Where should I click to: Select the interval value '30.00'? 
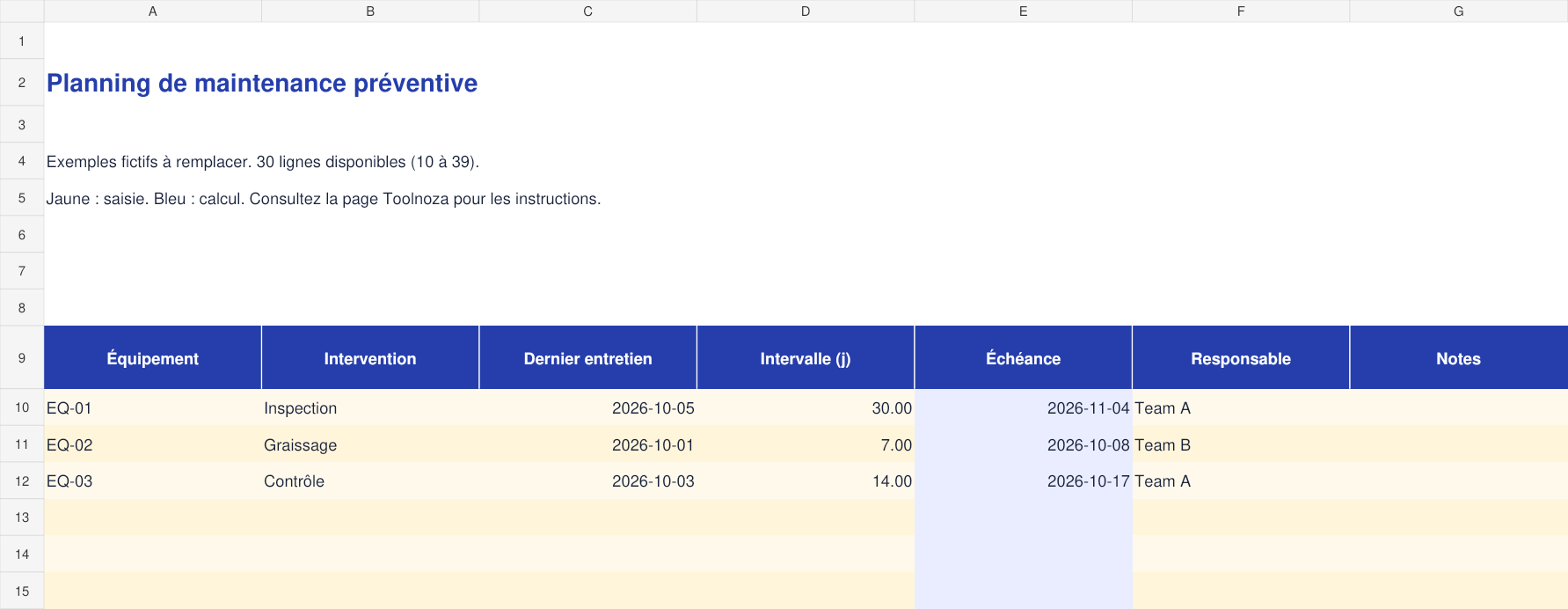coord(806,408)
